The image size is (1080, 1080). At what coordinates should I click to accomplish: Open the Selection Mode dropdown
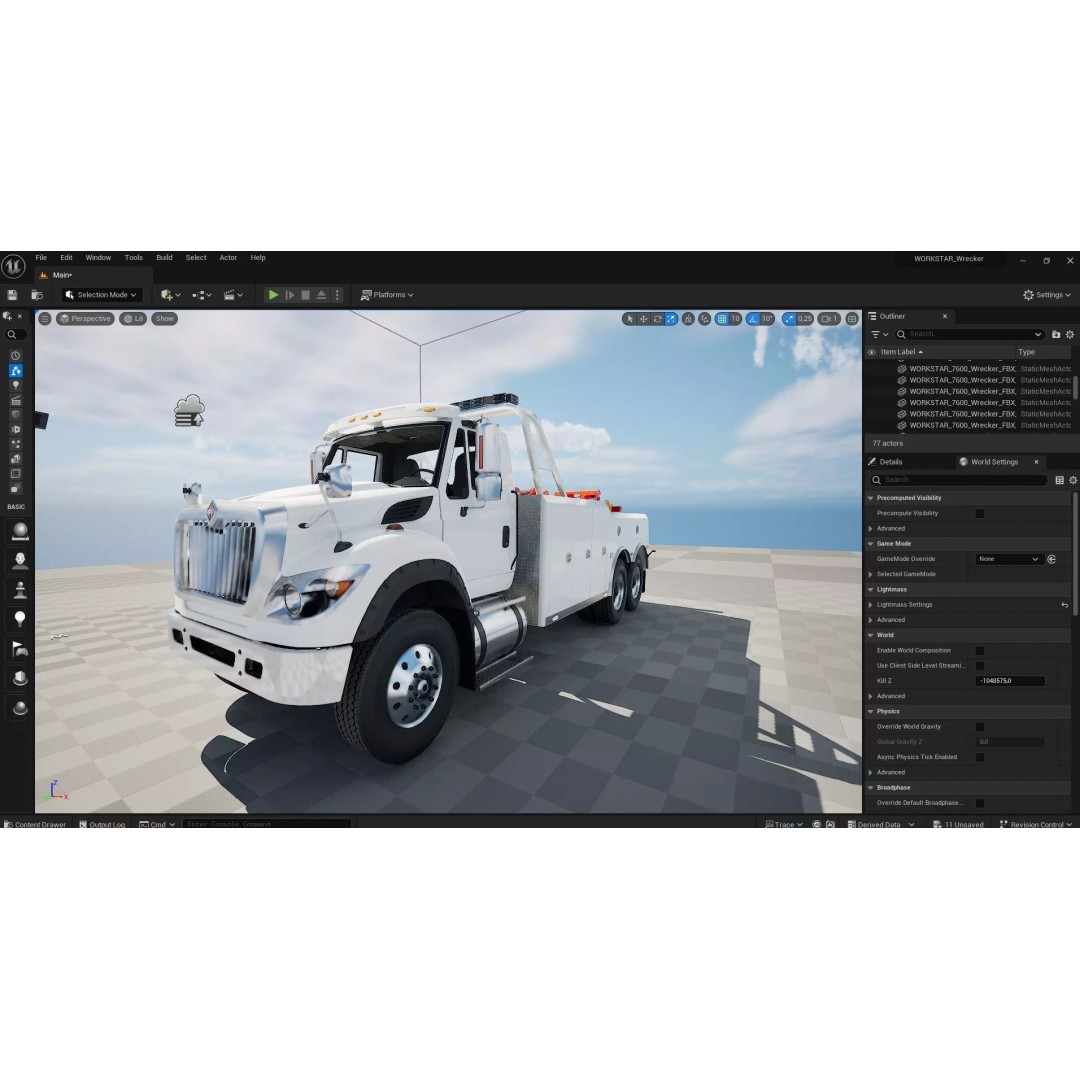click(101, 295)
